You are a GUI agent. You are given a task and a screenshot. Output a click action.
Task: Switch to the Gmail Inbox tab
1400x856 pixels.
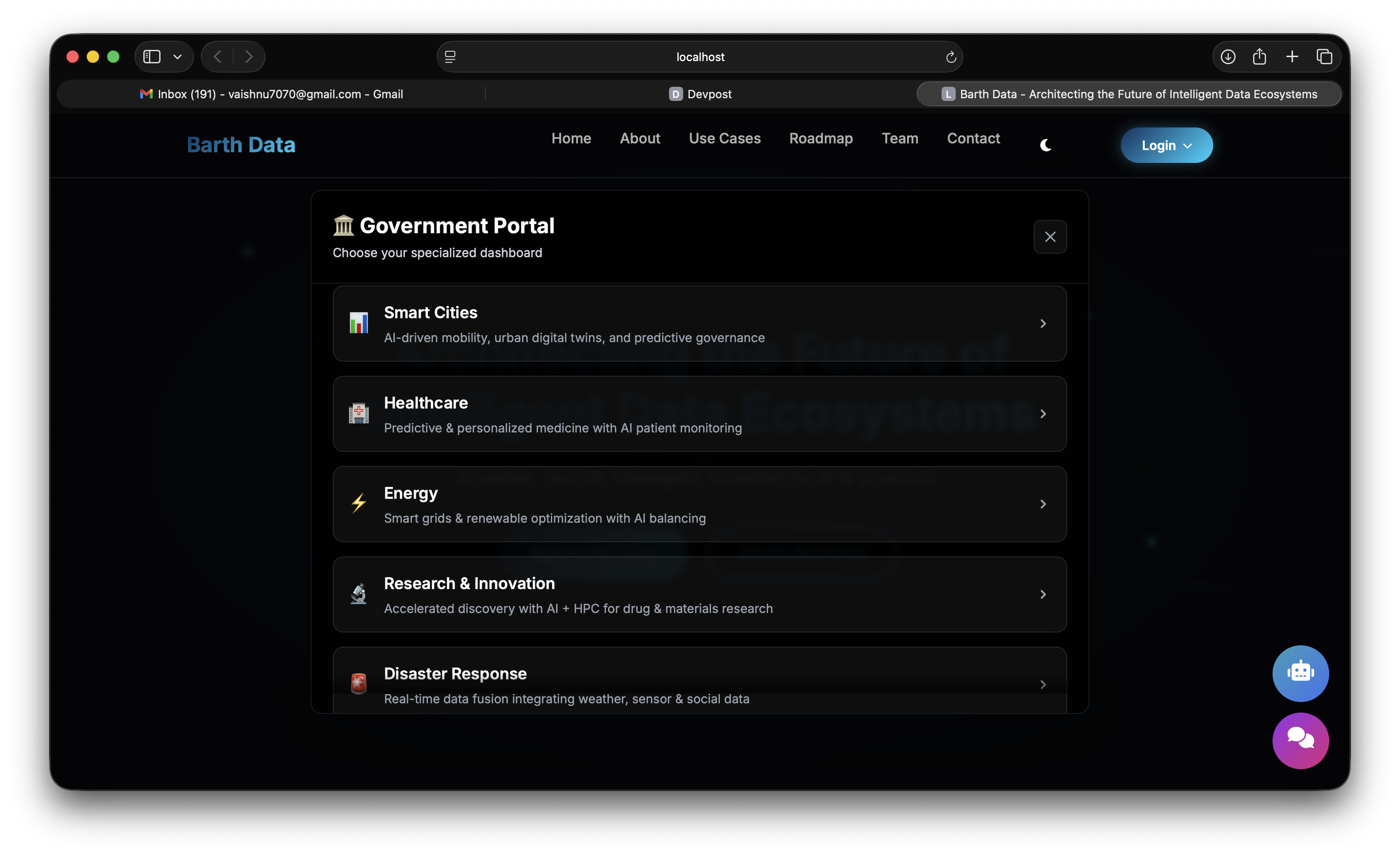[272, 94]
